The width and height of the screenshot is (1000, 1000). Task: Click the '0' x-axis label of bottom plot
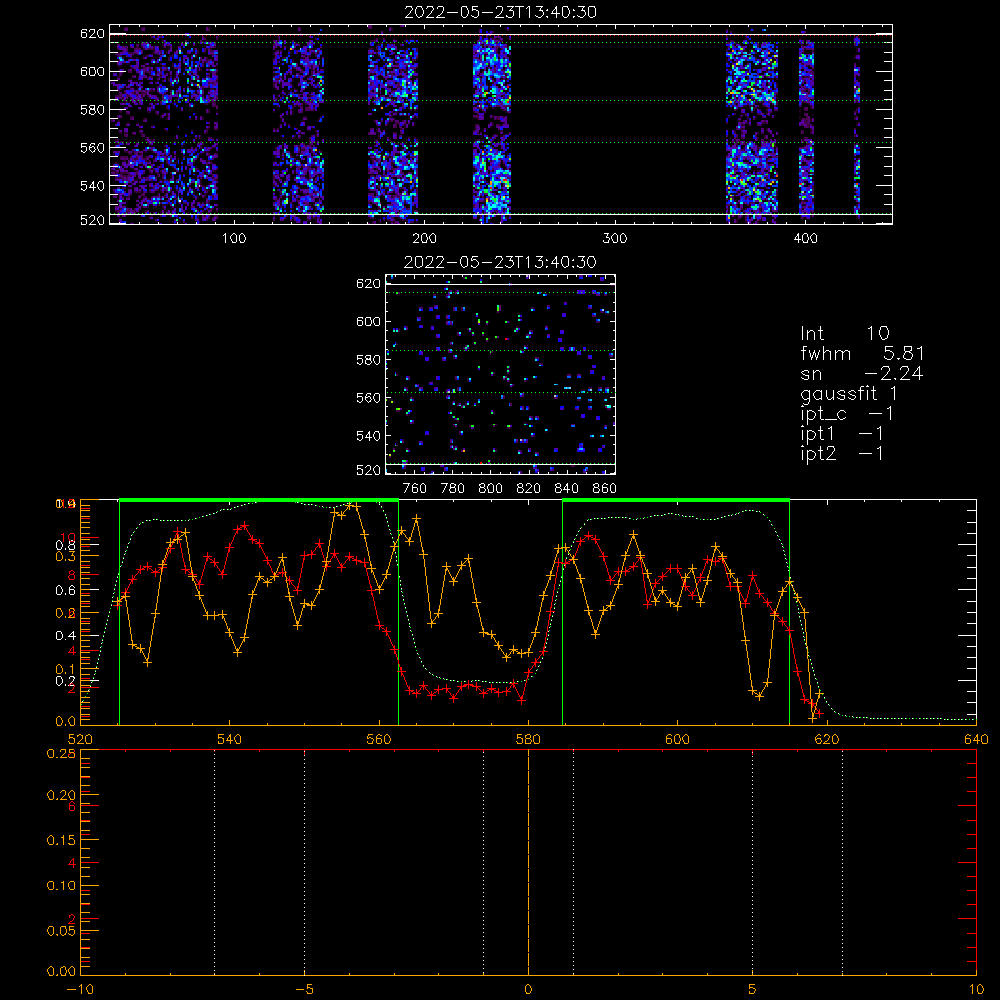[528, 989]
